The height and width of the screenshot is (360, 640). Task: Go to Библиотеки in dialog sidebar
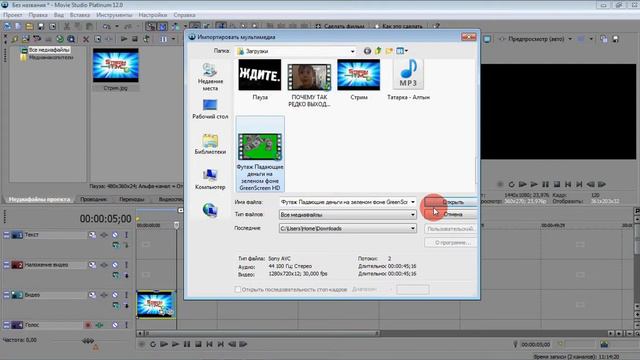[210, 144]
